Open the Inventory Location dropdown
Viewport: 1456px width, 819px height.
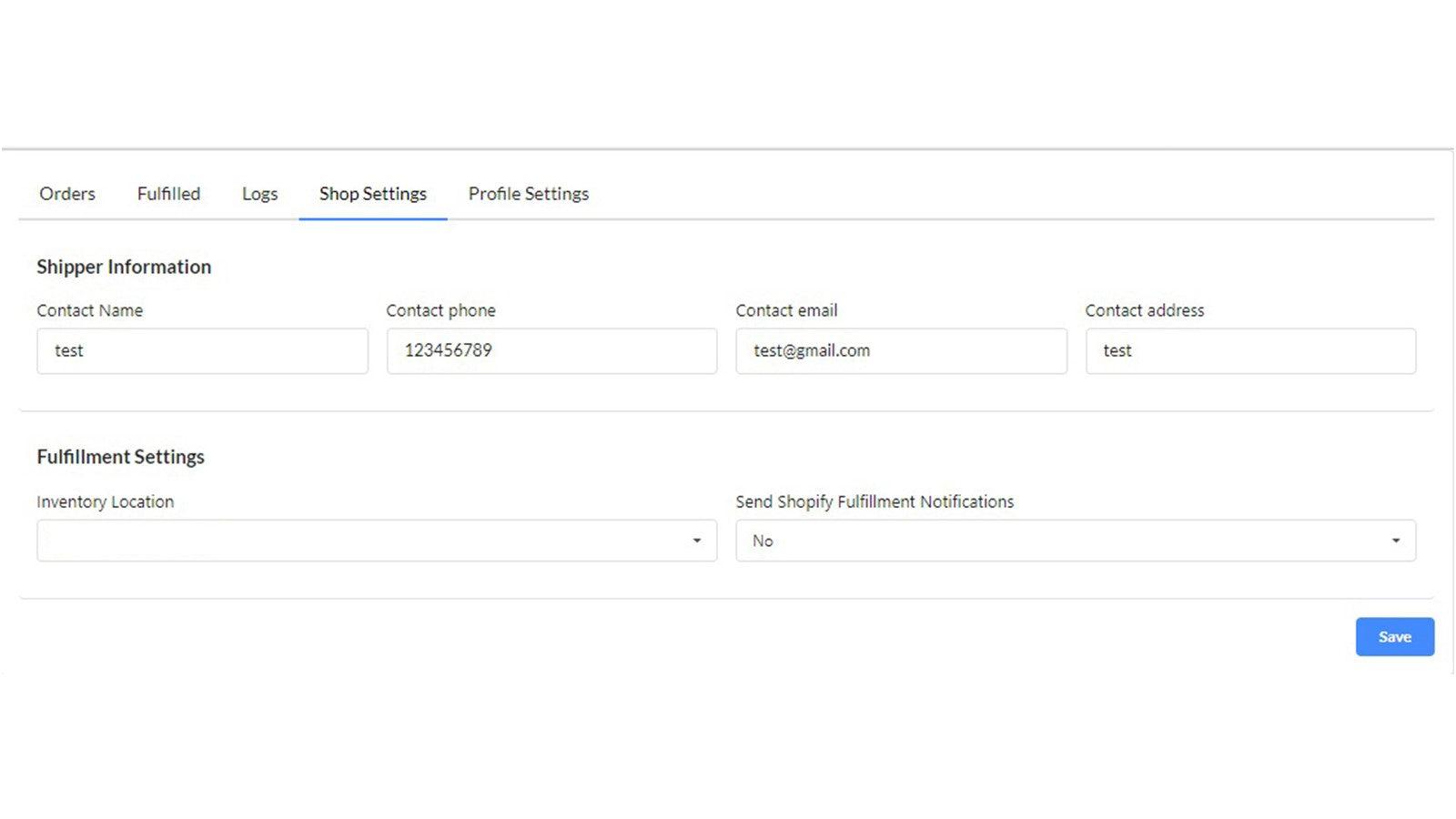364,541
